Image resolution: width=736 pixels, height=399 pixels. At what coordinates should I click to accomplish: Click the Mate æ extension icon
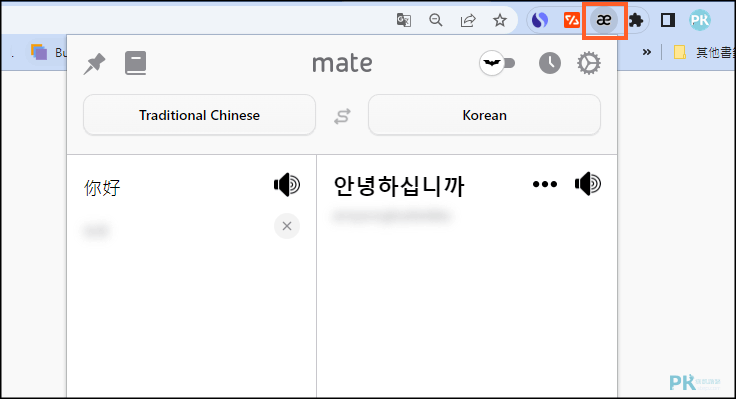coord(604,20)
